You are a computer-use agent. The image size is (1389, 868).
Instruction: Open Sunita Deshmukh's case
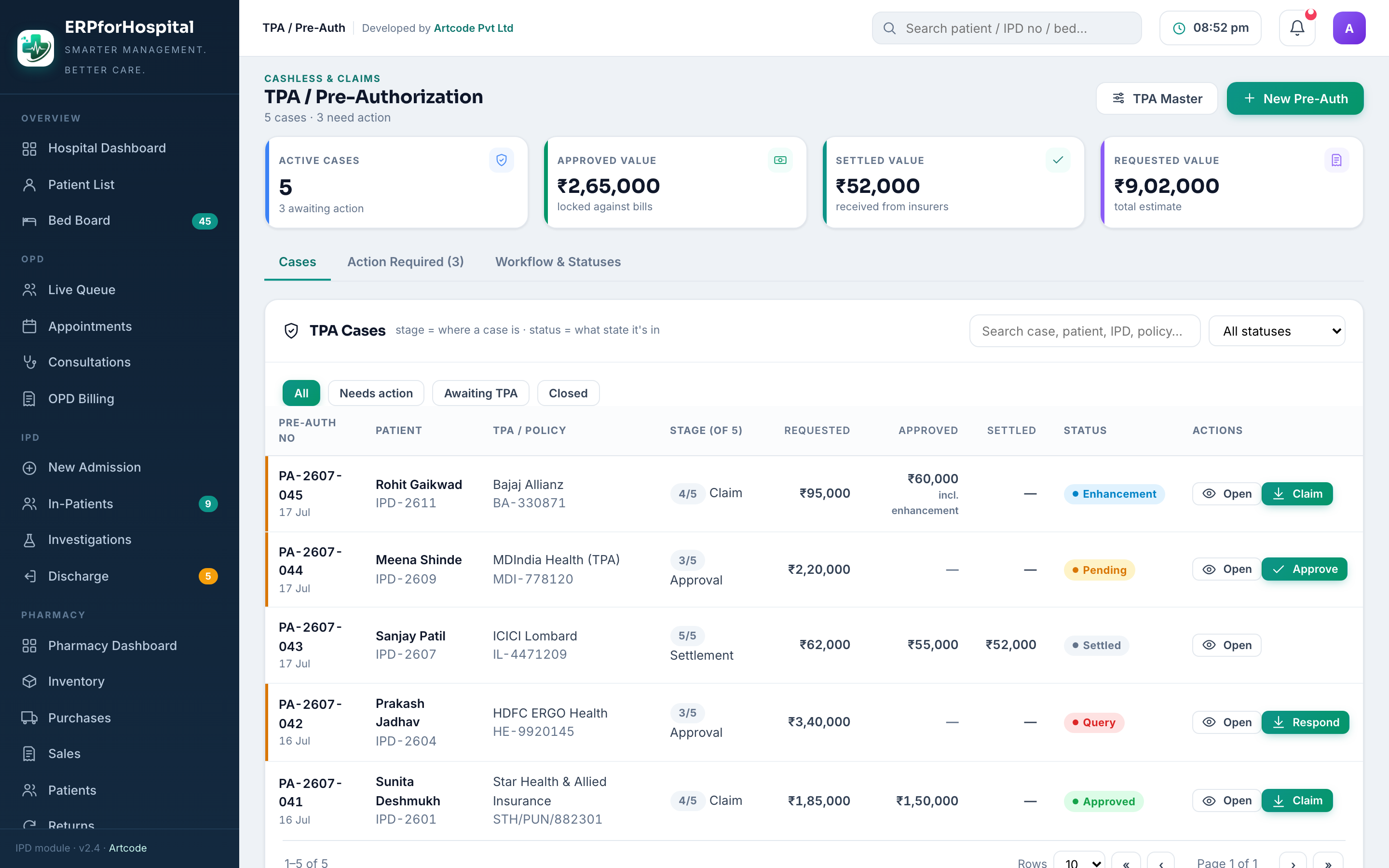(1226, 801)
